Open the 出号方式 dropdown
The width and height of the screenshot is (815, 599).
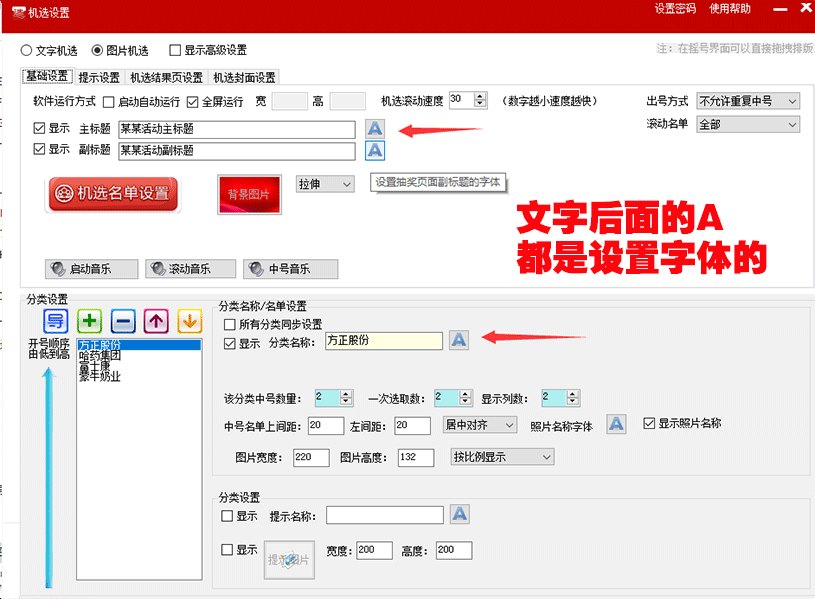click(748, 101)
